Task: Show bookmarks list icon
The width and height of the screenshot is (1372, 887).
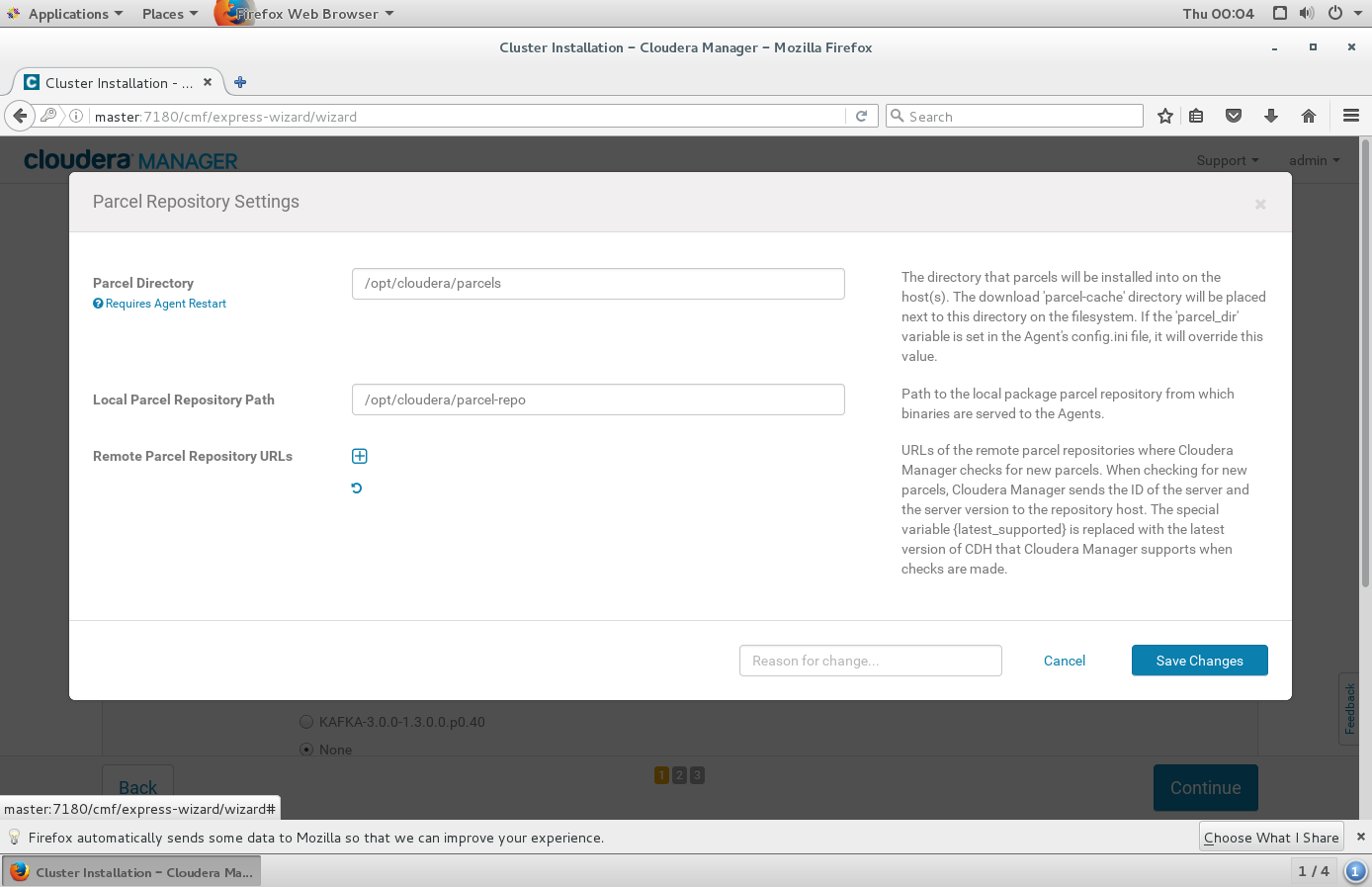Action: click(x=1196, y=116)
